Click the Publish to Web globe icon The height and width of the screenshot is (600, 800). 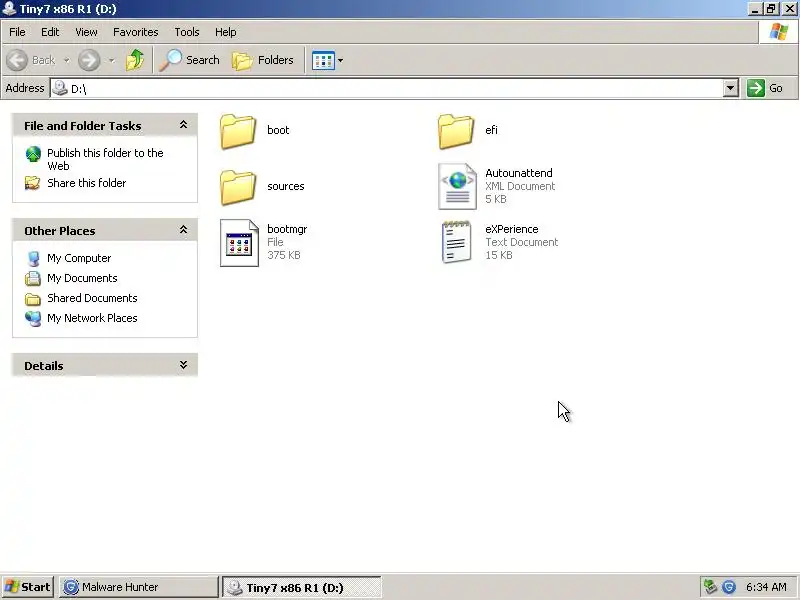point(33,154)
